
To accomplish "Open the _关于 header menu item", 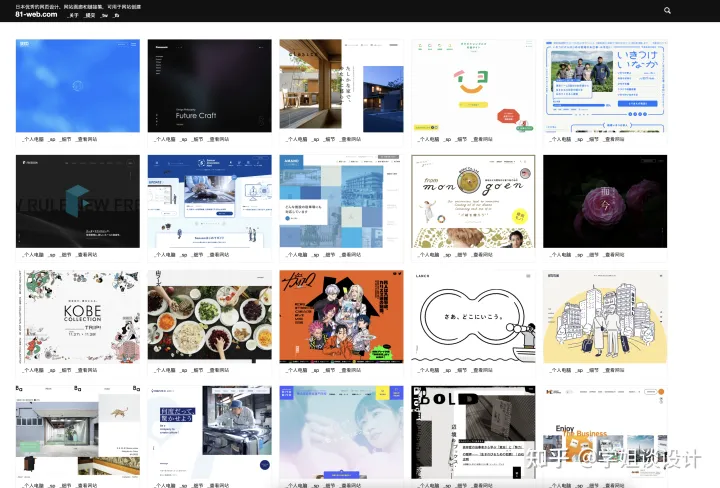I will pyautogui.click(x=73, y=15).
